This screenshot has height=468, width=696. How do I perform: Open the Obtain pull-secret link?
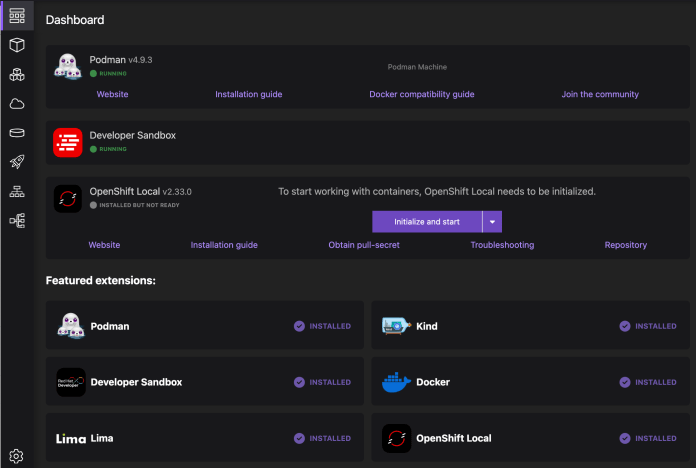364,244
